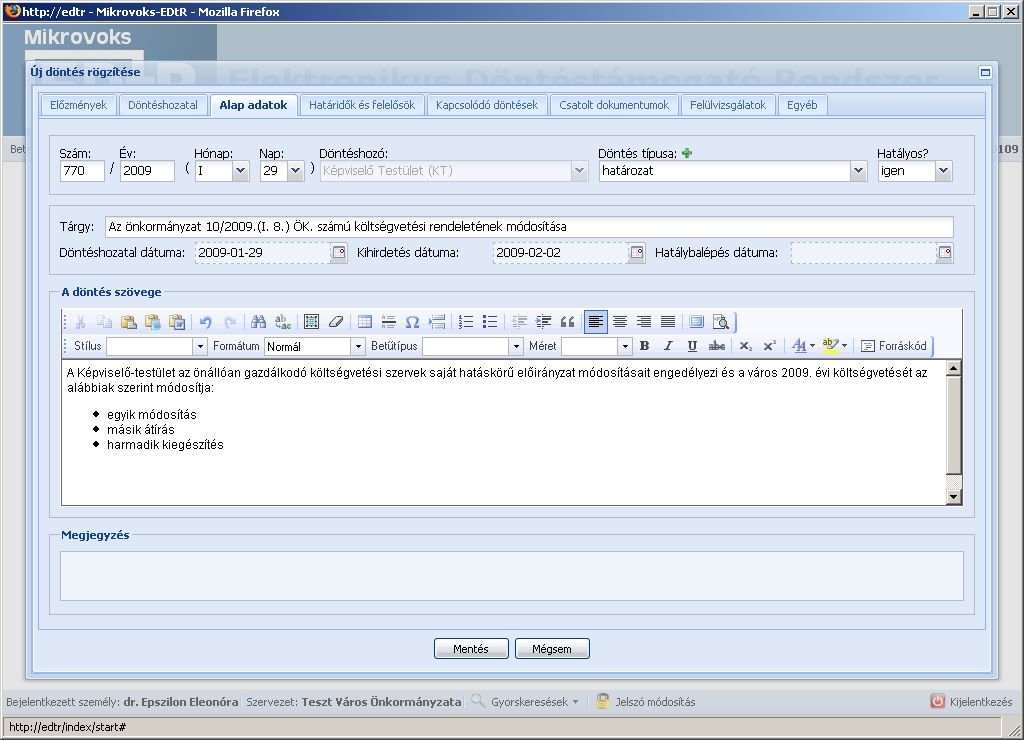This screenshot has width=1024, height=740.
Task: Switch to Csatolt dokumentumok tab
Action: click(x=614, y=105)
